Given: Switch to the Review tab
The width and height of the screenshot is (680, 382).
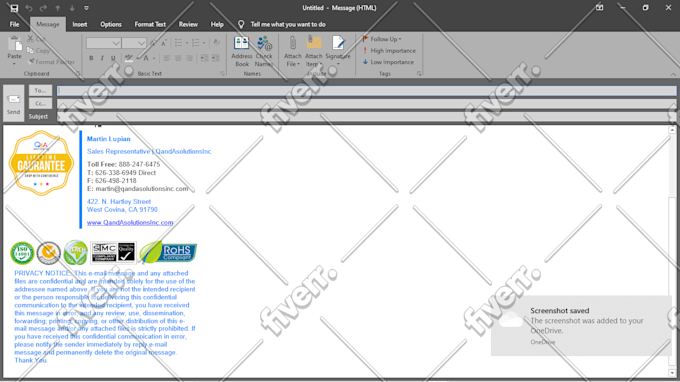Looking at the screenshot, I should tap(188, 24).
